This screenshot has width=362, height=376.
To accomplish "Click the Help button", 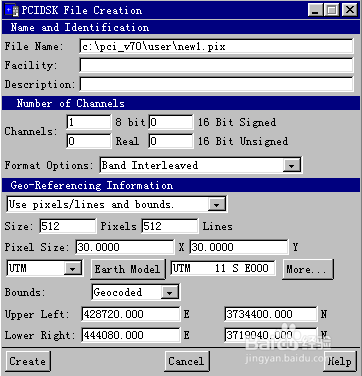I will point(339,361).
